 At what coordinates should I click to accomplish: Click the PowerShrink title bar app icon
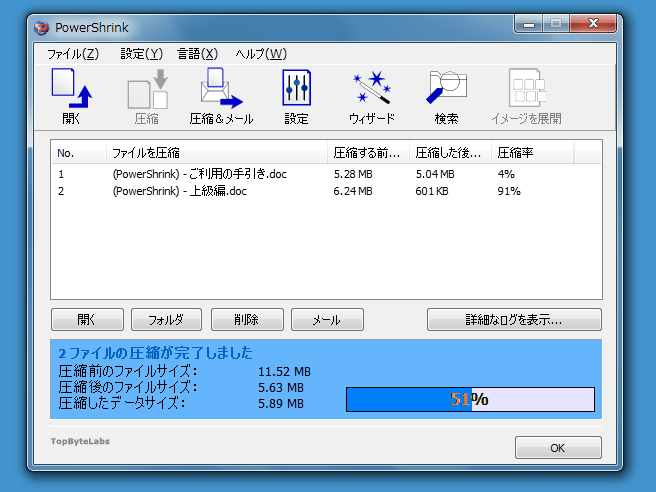pos(41,28)
